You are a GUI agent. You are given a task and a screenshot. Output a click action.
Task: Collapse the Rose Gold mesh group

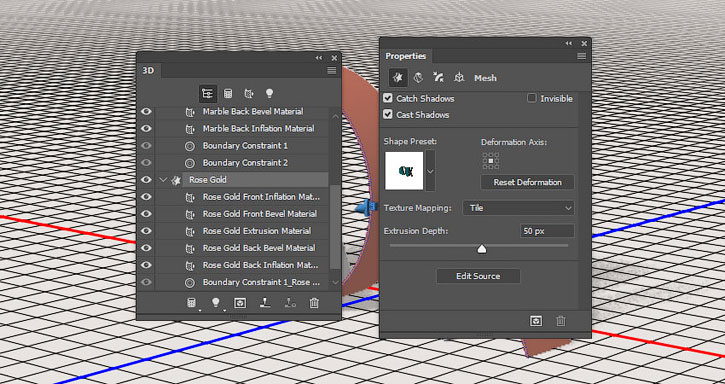pos(162,180)
